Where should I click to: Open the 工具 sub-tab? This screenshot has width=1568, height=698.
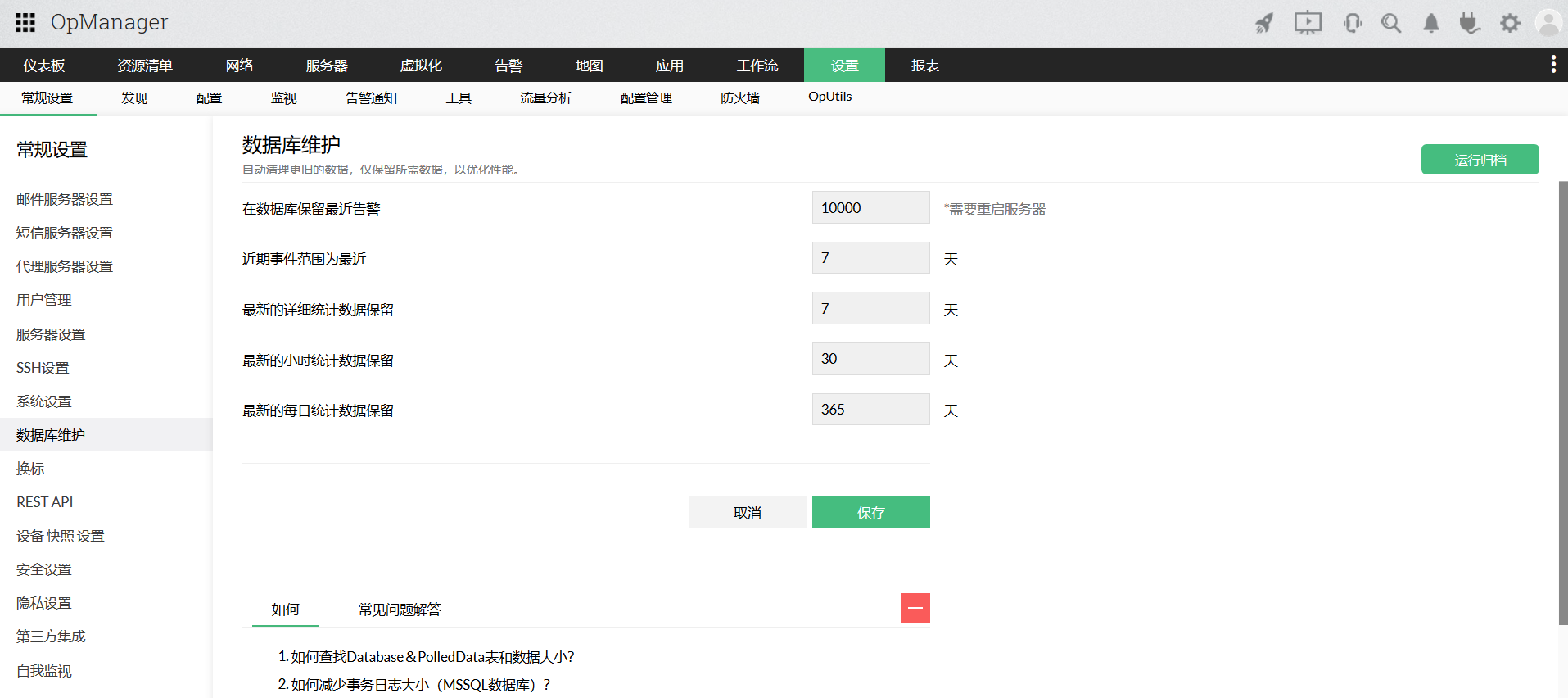[459, 98]
